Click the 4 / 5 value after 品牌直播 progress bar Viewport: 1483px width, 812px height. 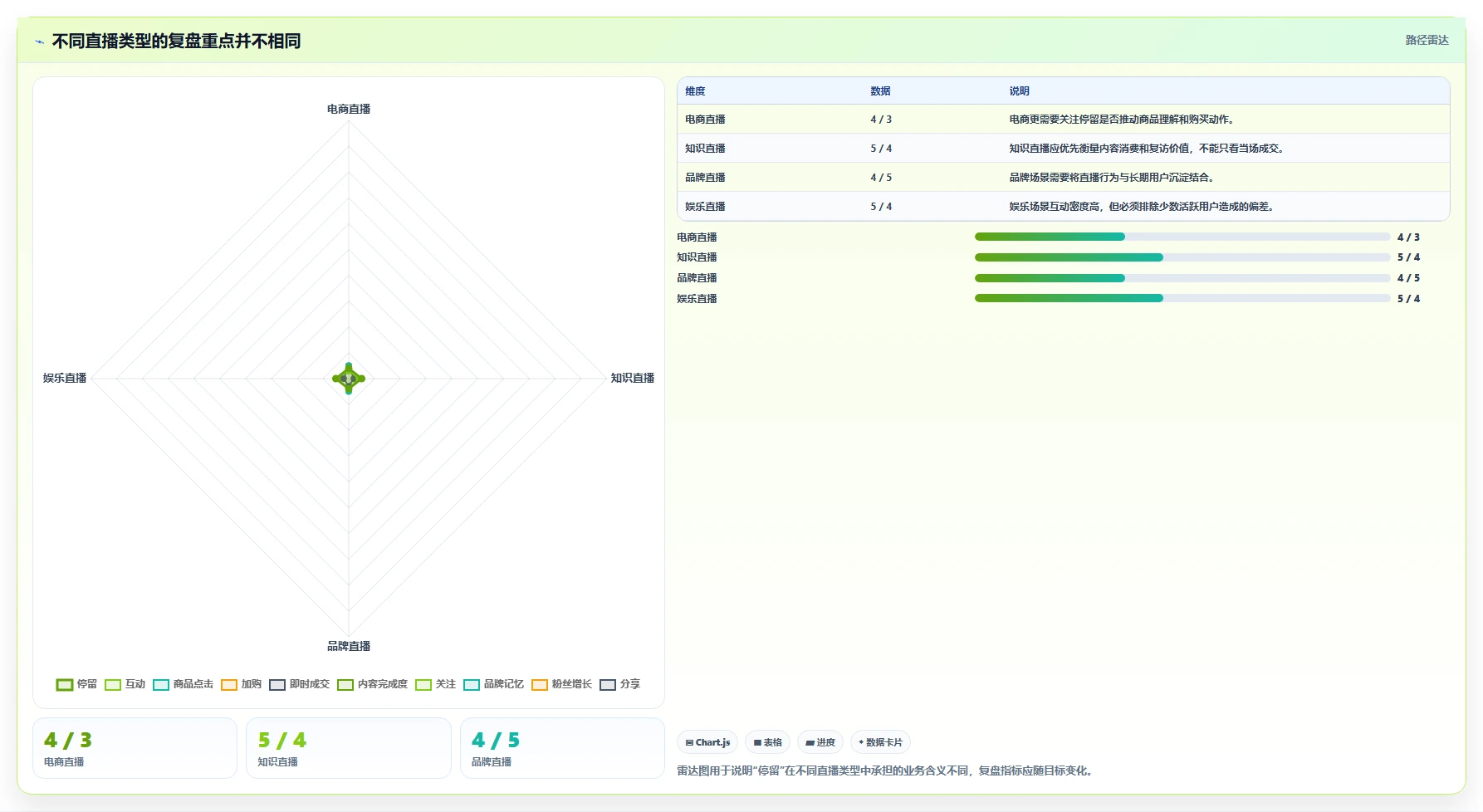tap(1408, 278)
